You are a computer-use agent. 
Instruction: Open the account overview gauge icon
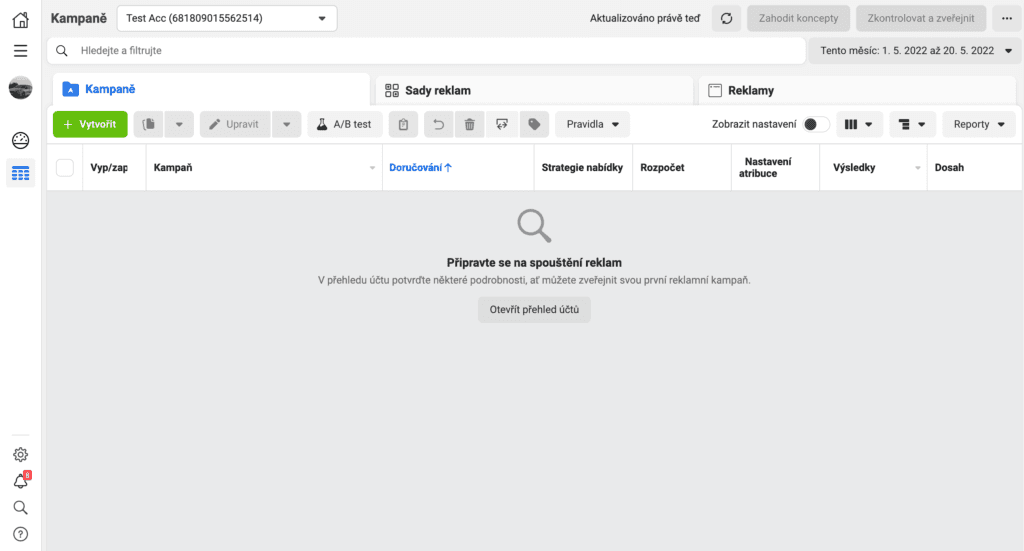coord(20,140)
